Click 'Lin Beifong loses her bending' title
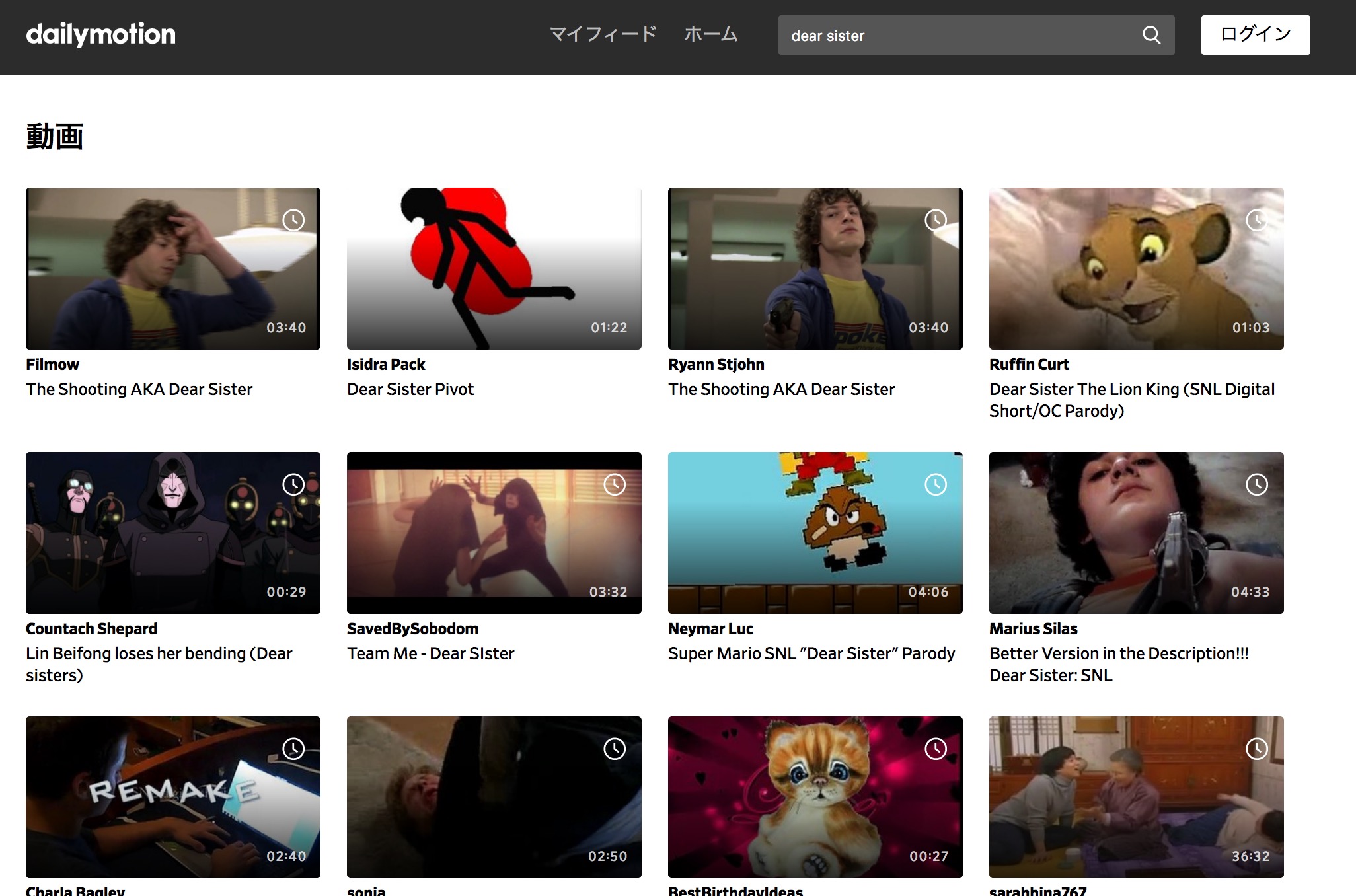Image resolution: width=1356 pixels, height=896 pixels. coord(159,664)
